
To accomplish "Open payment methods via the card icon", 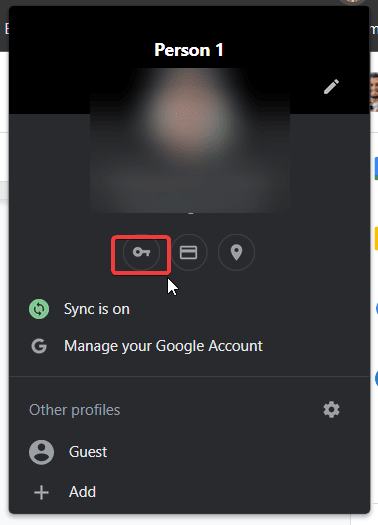I will (x=189, y=252).
